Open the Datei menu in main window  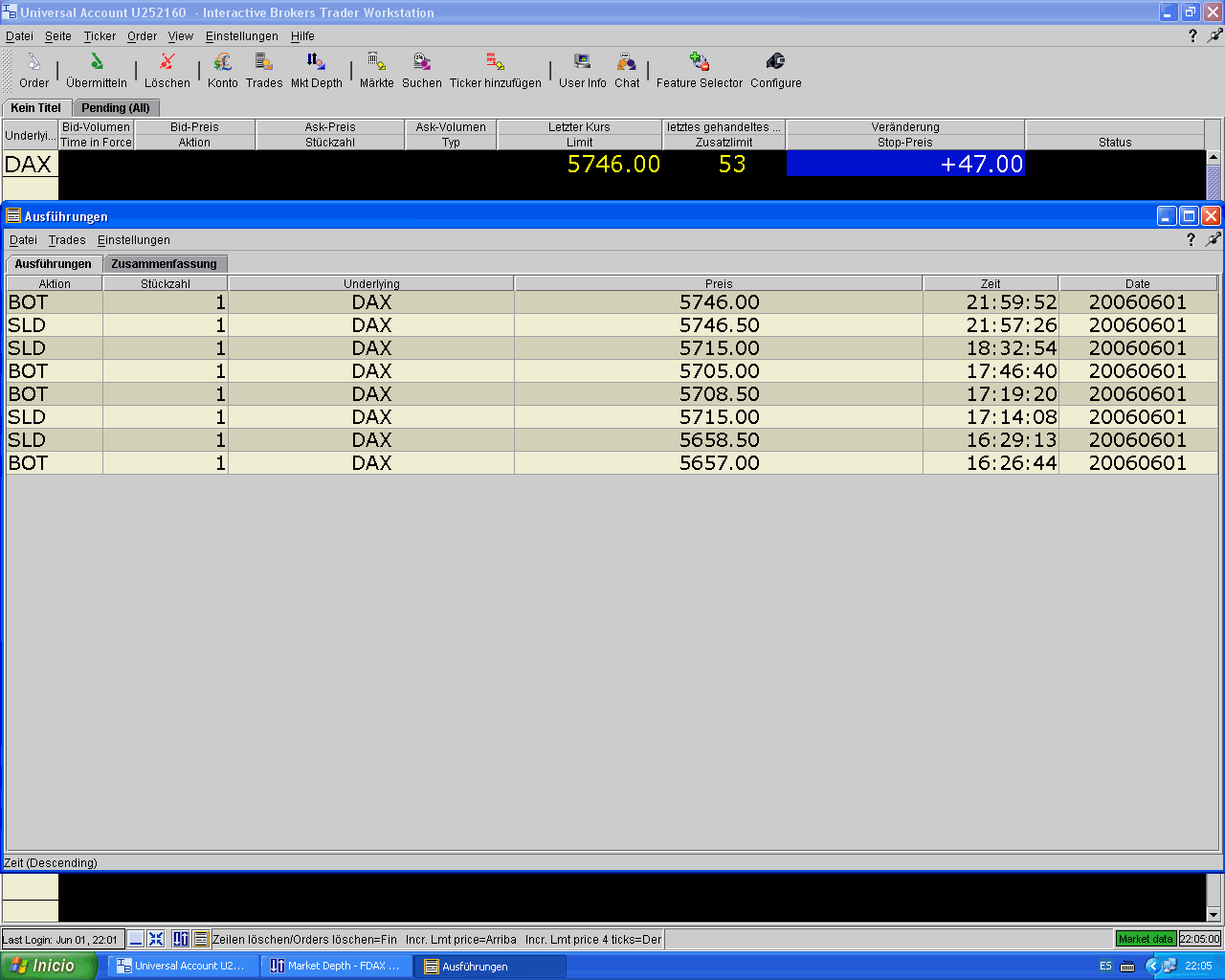coord(19,35)
